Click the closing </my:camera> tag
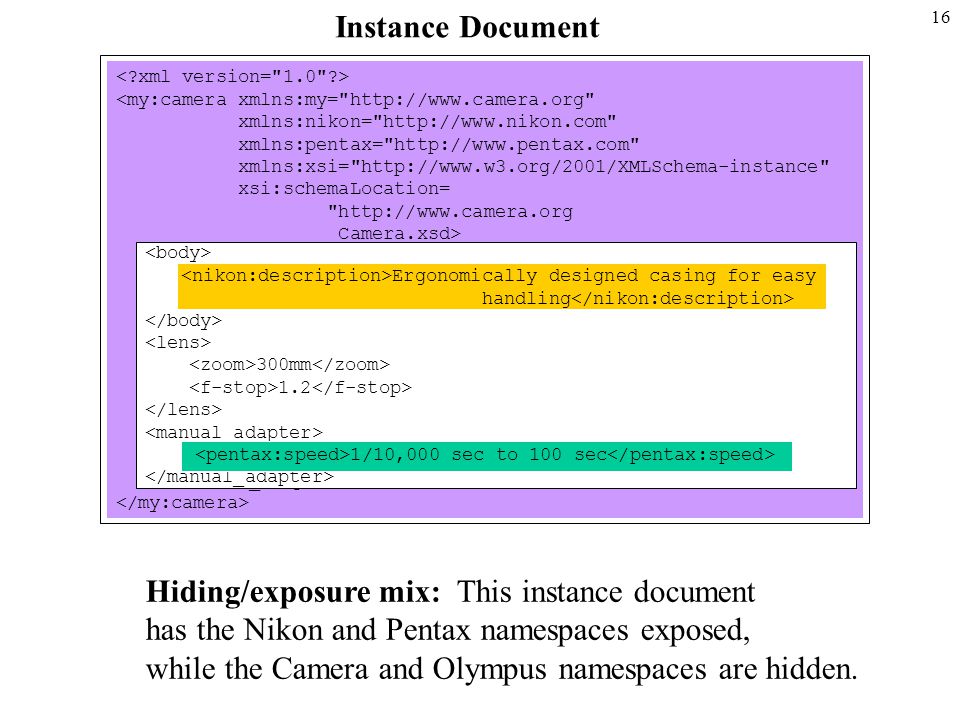This screenshot has width=960, height=720. point(182,503)
